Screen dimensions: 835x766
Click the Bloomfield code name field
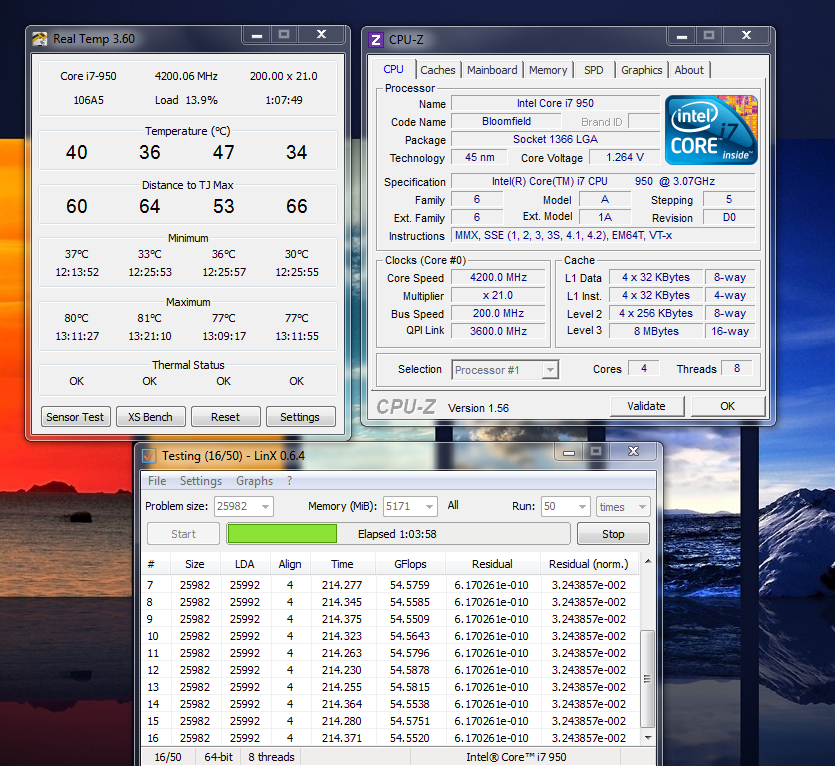tap(506, 121)
